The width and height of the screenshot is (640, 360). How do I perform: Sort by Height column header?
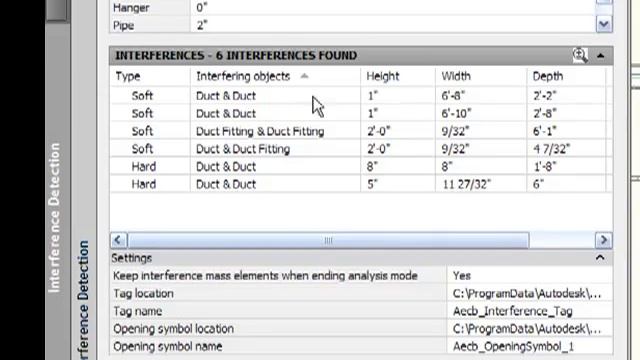point(398,76)
